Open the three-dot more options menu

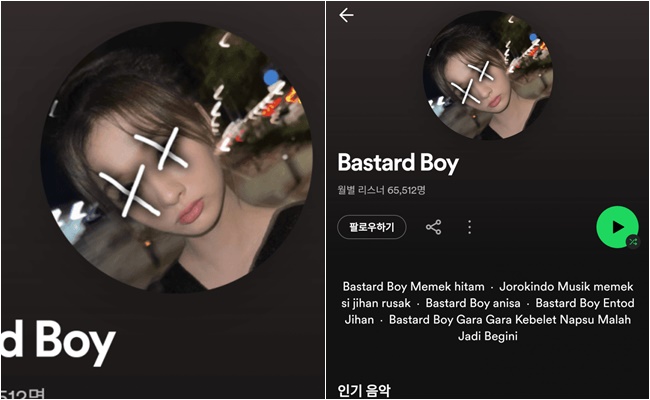coord(469,227)
